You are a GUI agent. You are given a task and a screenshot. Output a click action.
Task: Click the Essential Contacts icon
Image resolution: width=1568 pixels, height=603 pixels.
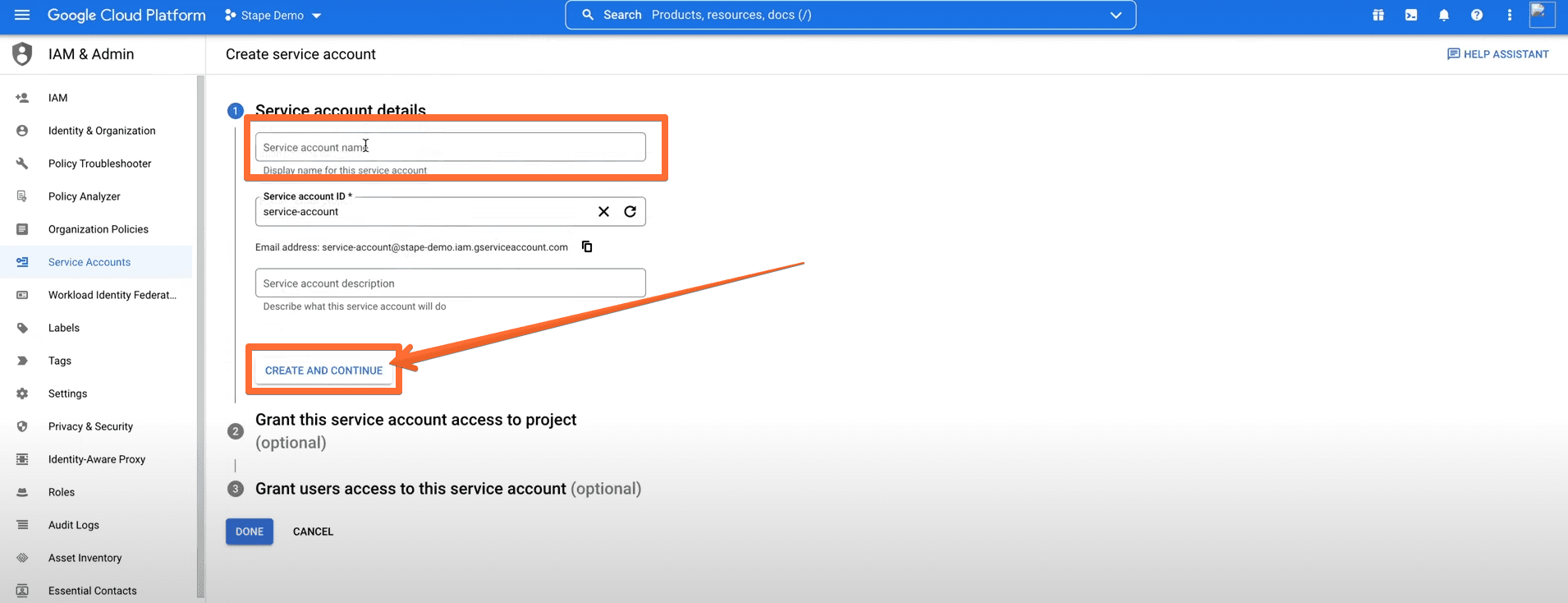point(22,591)
